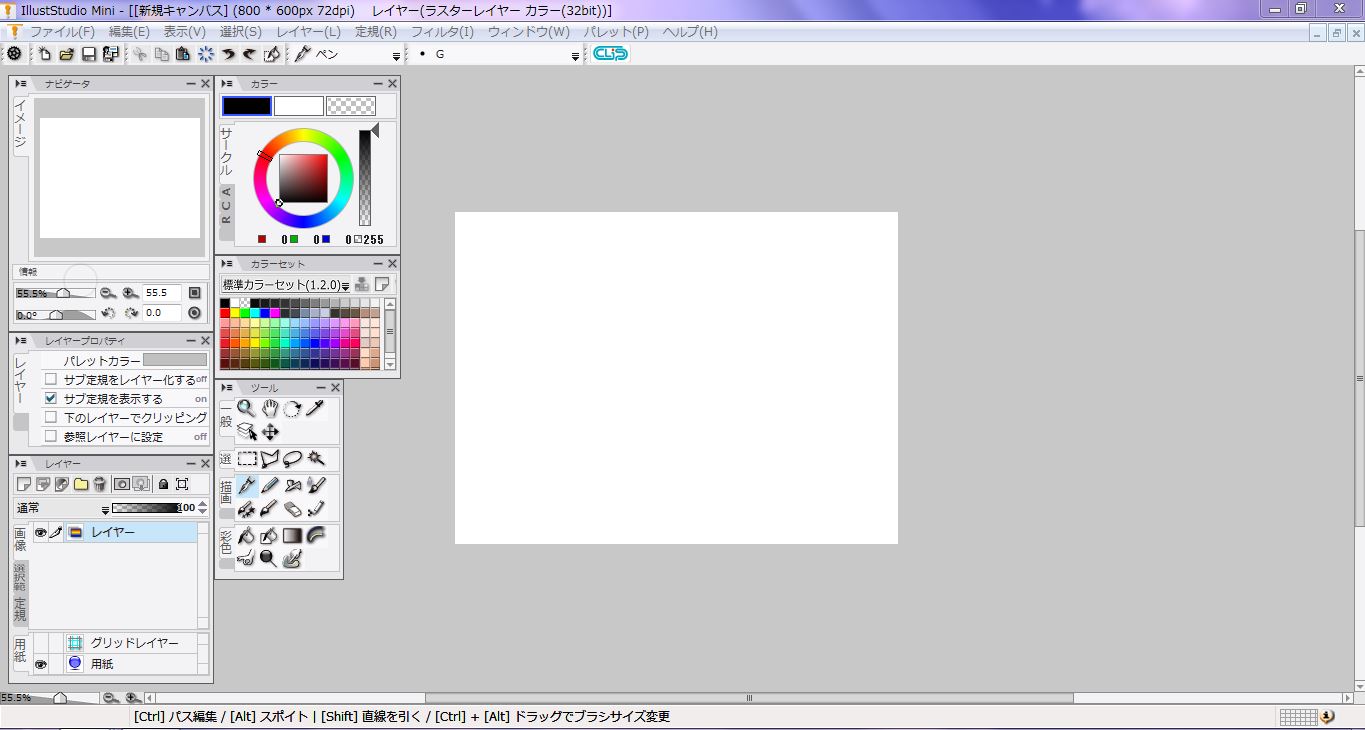Click the save floppy disk toolbar icon
The height and width of the screenshot is (730, 1365).
88,54
